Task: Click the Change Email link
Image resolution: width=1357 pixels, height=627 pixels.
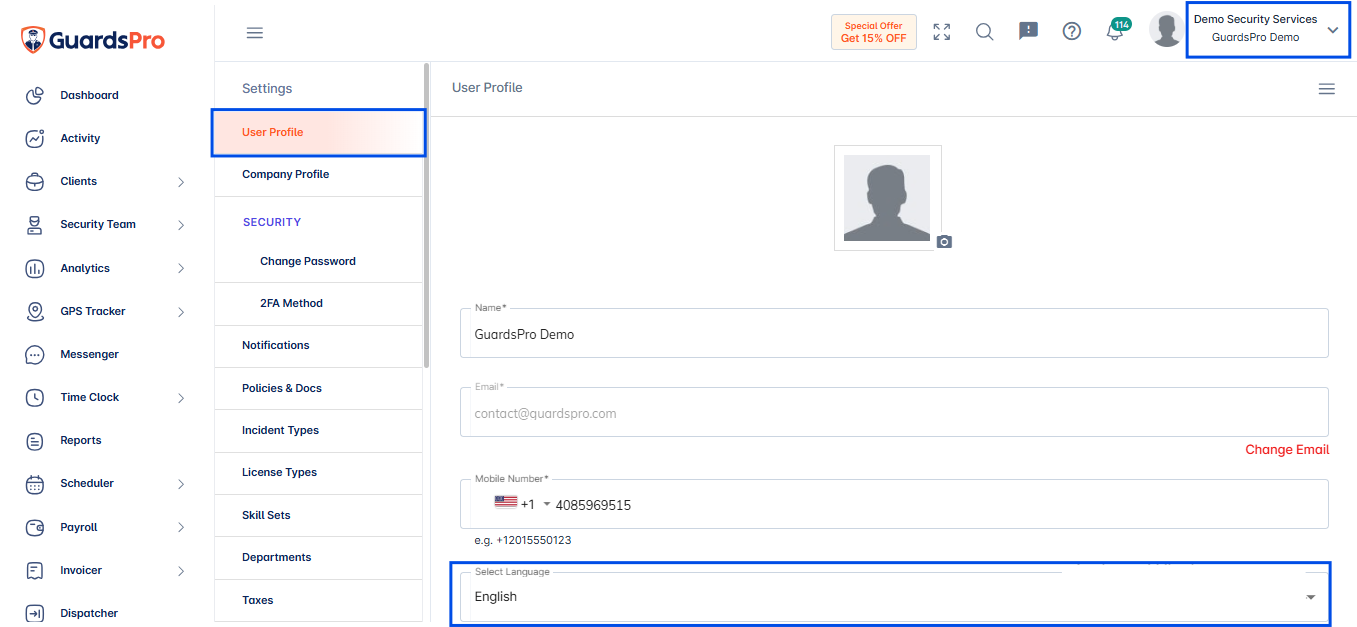Action: [1287, 450]
